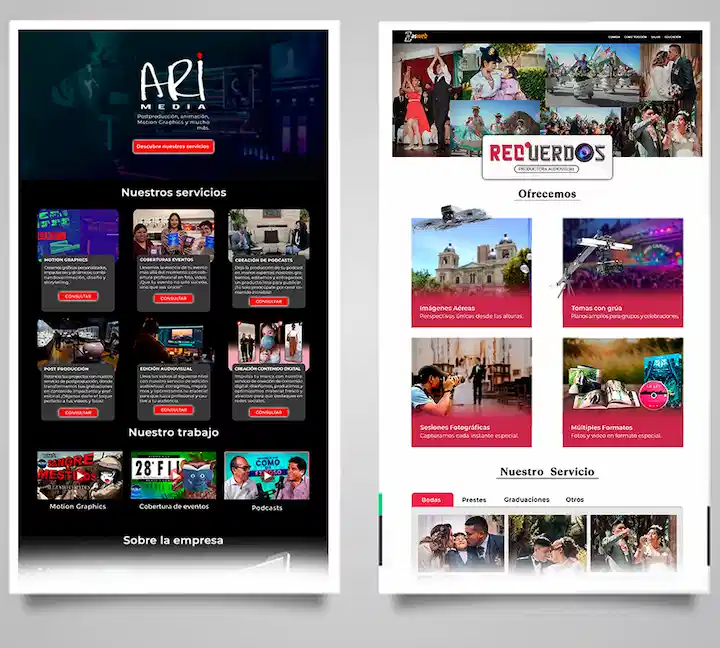
Task: Play the Sangre Mestiza Motion Graphics video
Action: click(x=80, y=475)
